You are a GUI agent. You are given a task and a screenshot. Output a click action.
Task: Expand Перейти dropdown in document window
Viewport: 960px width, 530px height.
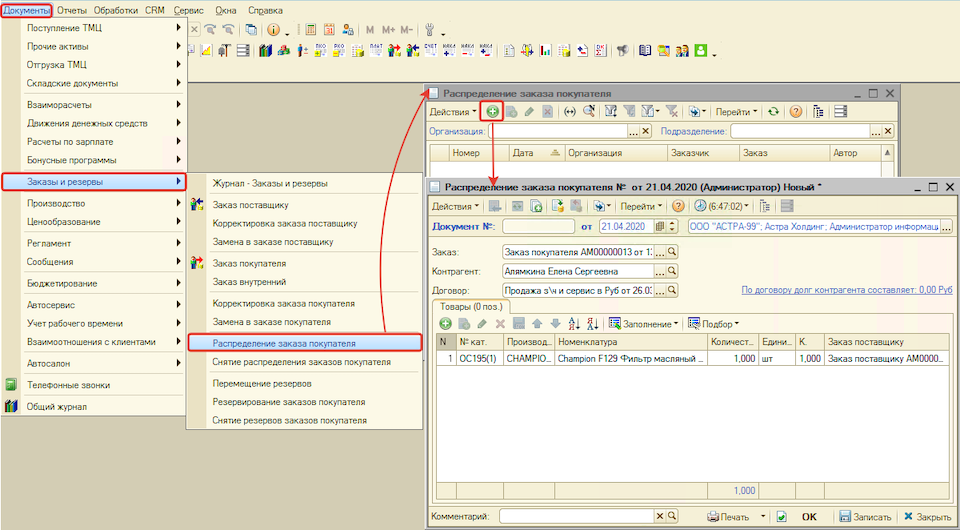pos(641,206)
